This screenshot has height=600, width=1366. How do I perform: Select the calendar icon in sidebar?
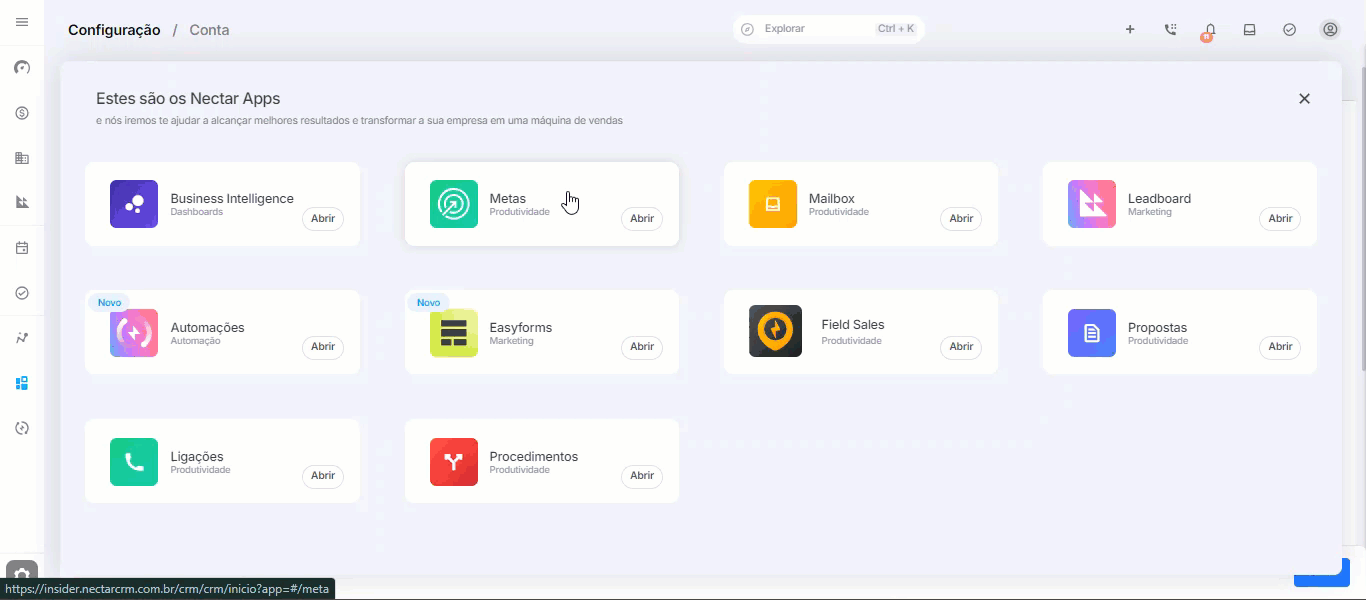(22, 248)
